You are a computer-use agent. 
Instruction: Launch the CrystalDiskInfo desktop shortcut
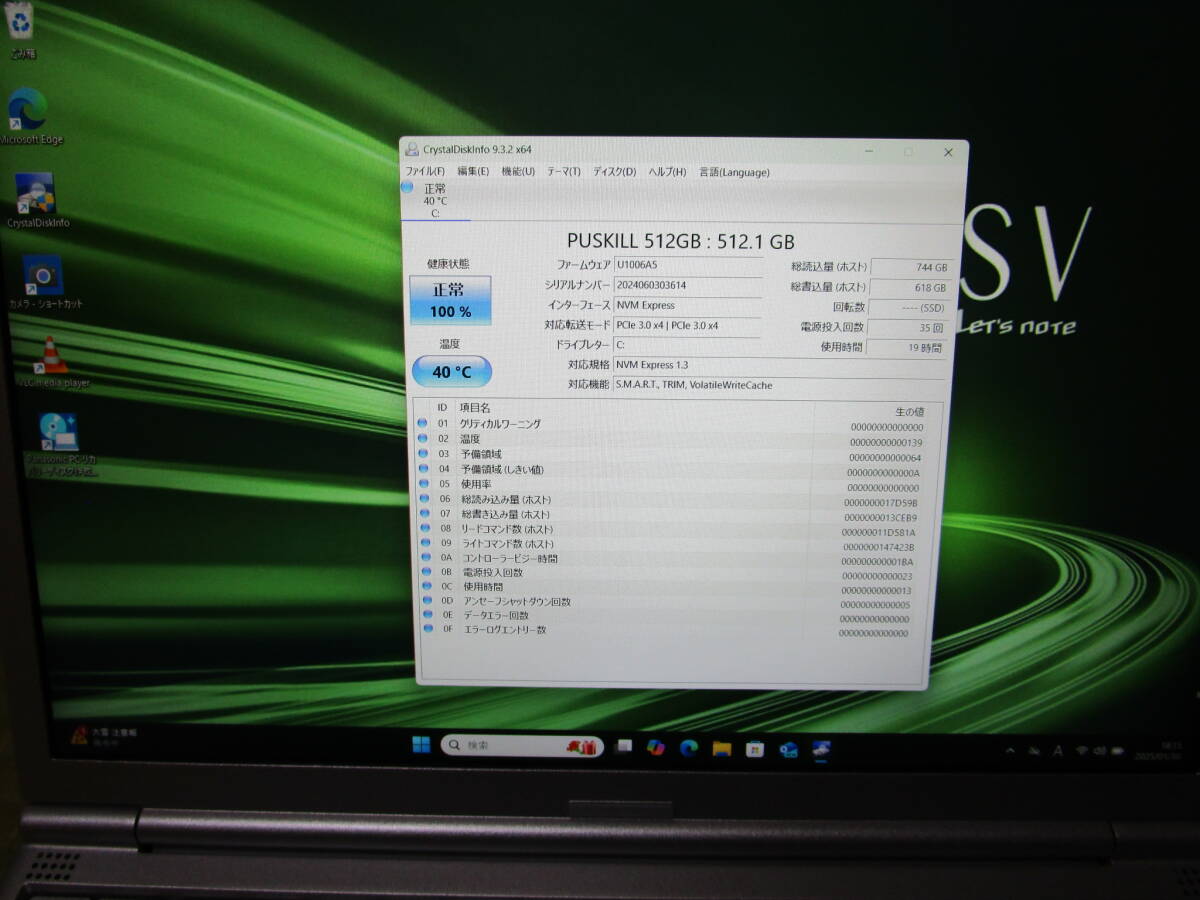(x=37, y=200)
